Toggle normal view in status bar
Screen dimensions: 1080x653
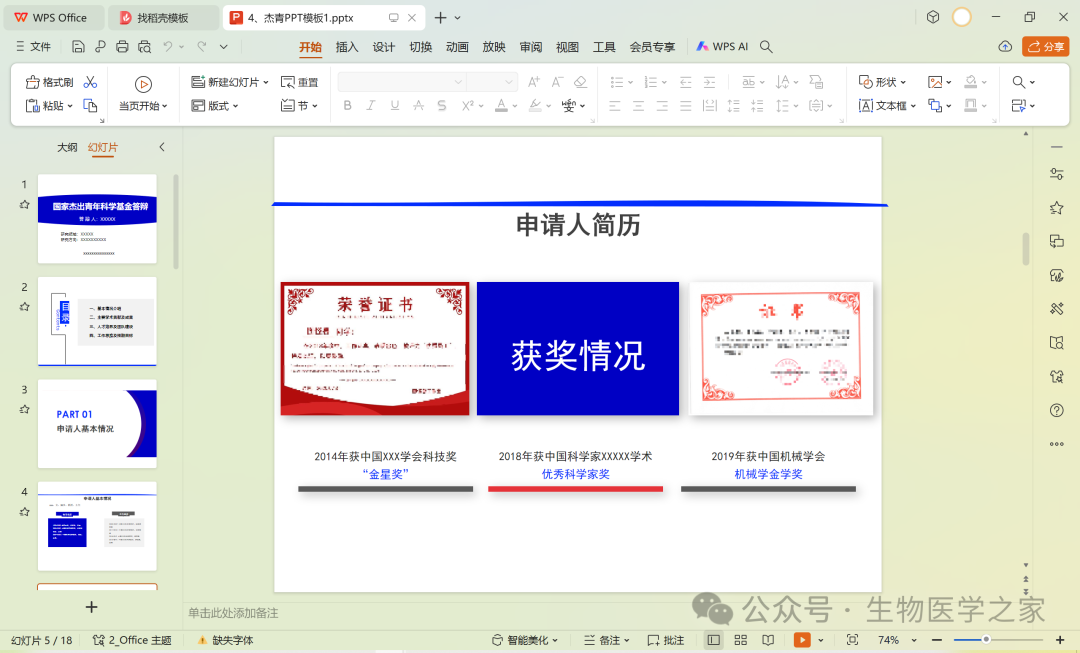(x=714, y=640)
